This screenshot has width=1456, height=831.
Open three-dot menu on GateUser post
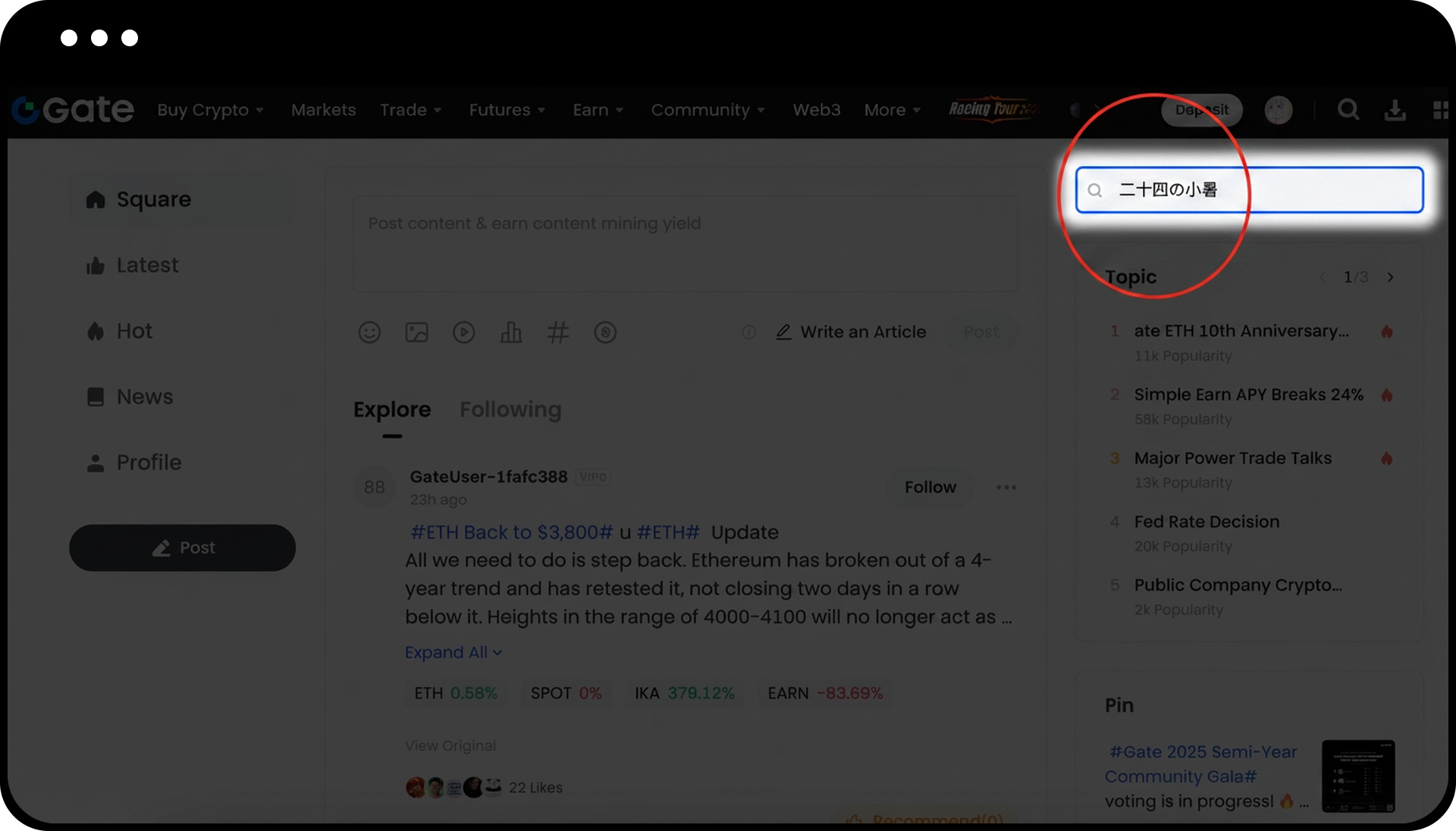[1006, 488]
